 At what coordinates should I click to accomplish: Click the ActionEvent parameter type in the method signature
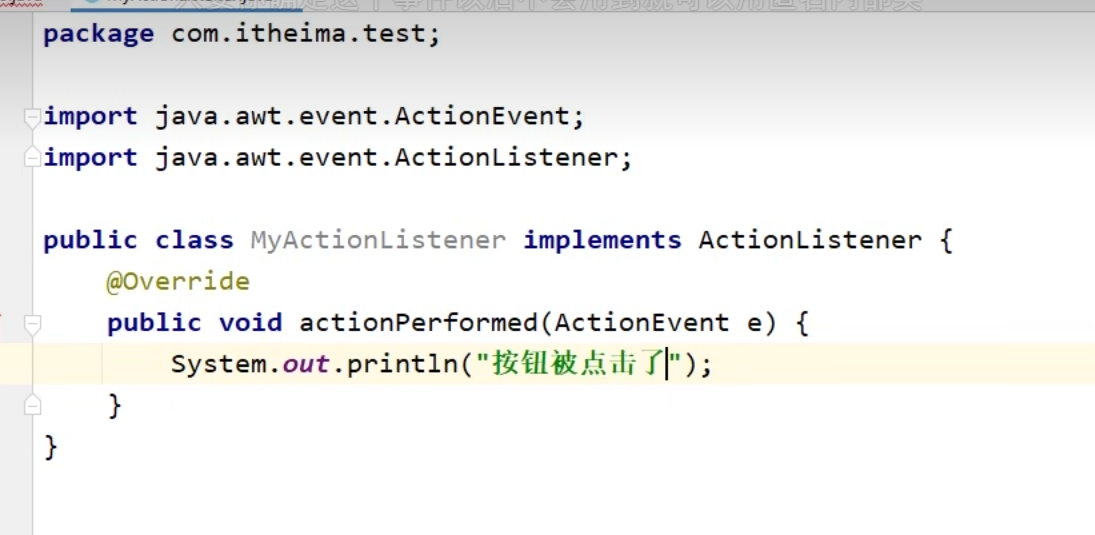[x=641, y=323]
